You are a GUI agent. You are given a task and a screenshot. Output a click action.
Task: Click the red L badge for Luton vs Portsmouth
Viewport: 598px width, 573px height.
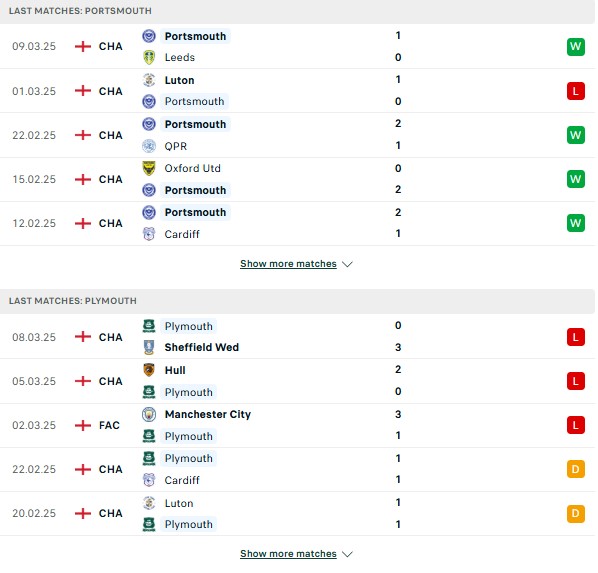[575, 91]
